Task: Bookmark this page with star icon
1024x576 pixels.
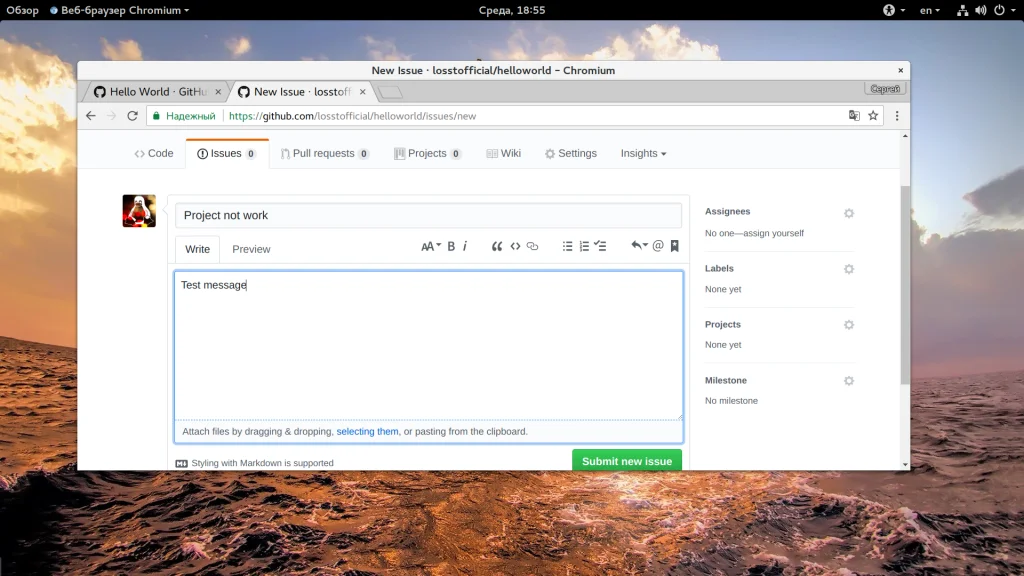Action: pyautogui.click(x=873, y=116)
